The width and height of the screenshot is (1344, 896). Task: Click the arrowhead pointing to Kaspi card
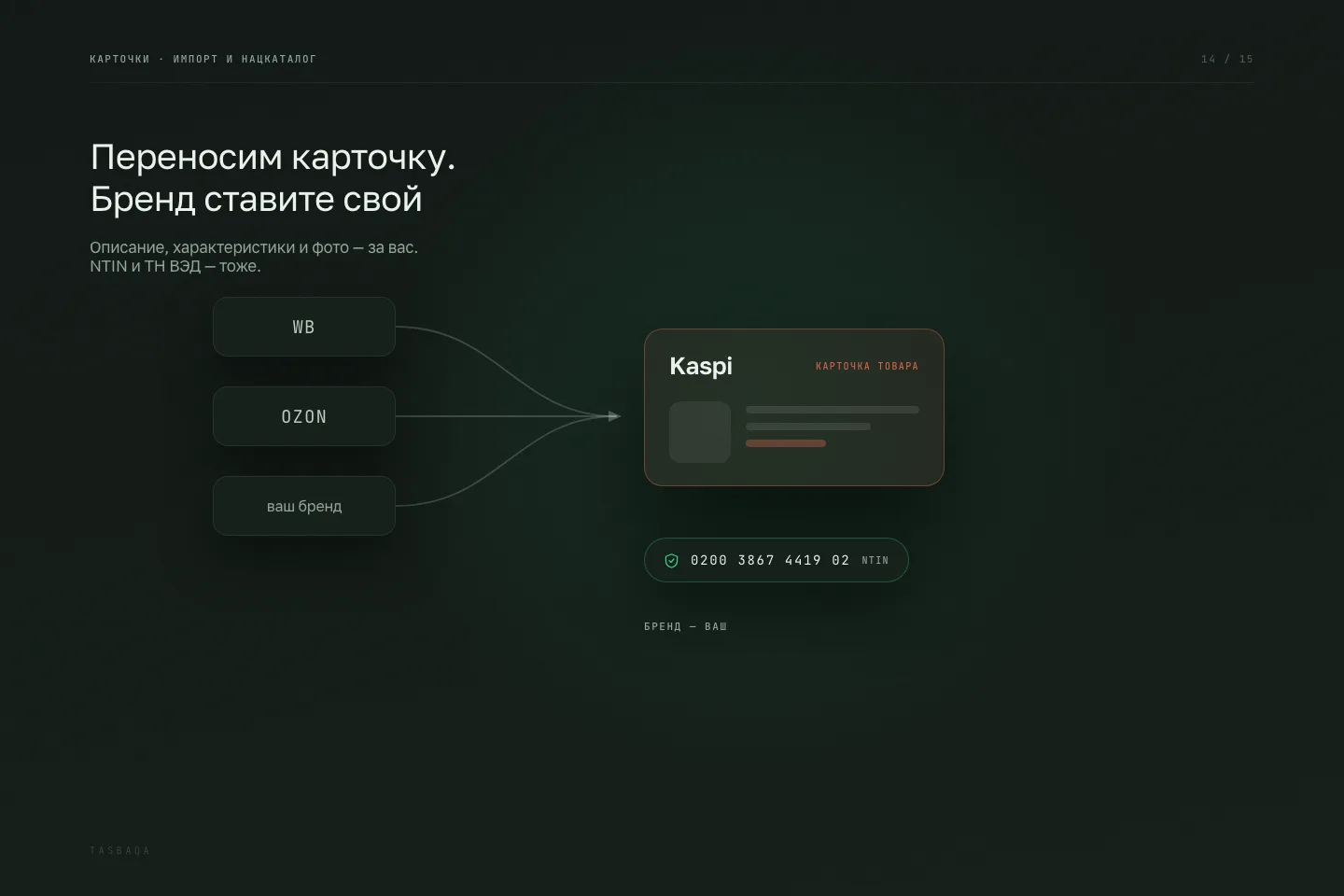(613, 416)
